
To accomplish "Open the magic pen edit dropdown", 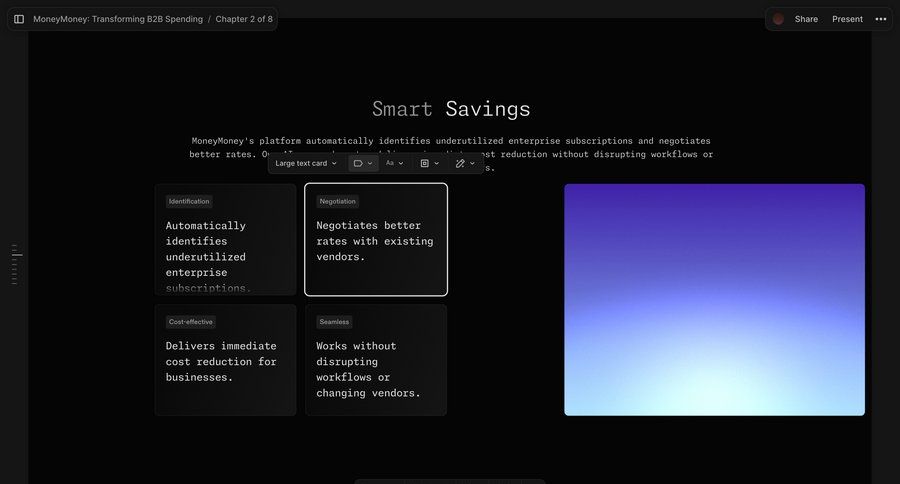I will (465, 163).
